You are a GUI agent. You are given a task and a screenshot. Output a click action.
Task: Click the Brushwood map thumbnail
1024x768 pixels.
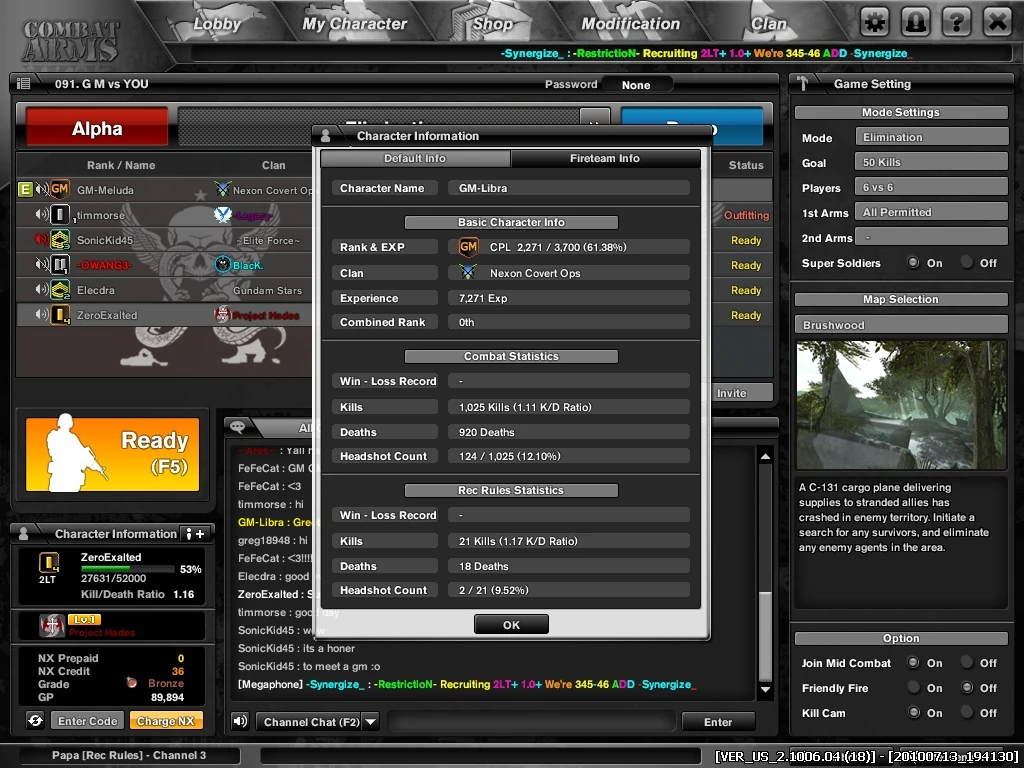click(901, 405)
